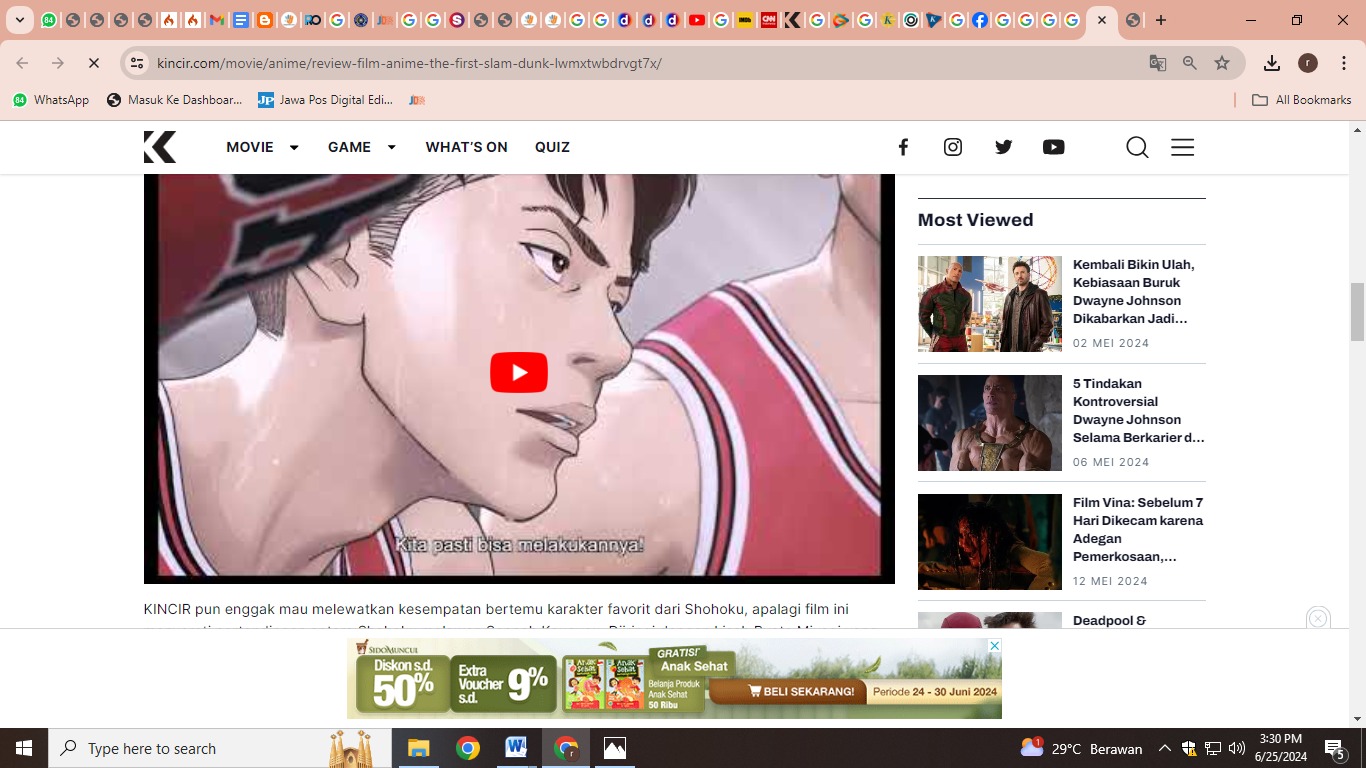This screenshot has height=768, width=1366.
Task: Open the Chrome profile avatar
Action: click(1308, 63)
